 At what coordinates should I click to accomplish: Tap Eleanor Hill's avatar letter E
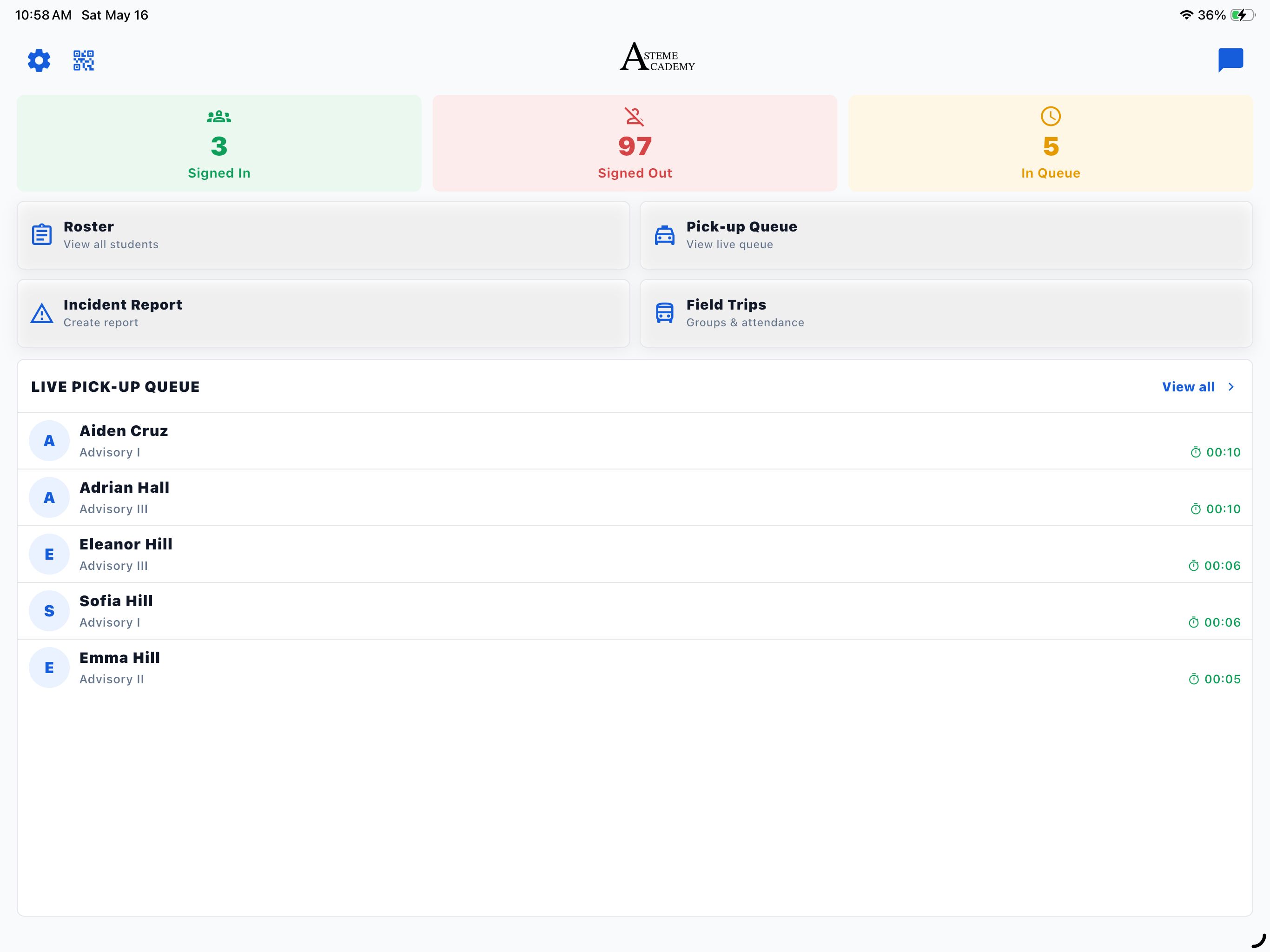point(49,554)
